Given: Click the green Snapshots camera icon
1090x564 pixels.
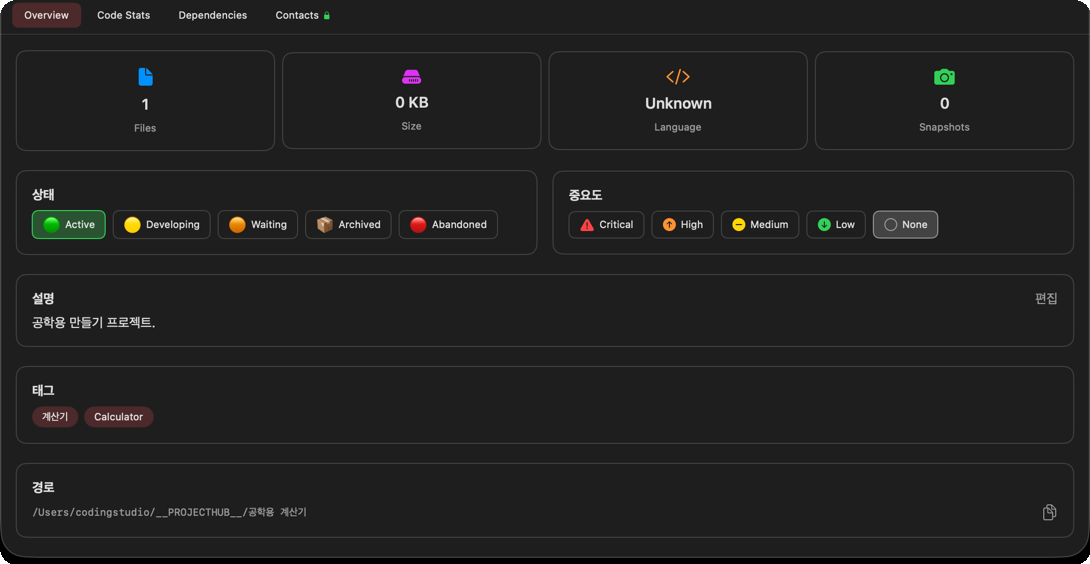Looking at the screenshot, I should pos(944,76).
